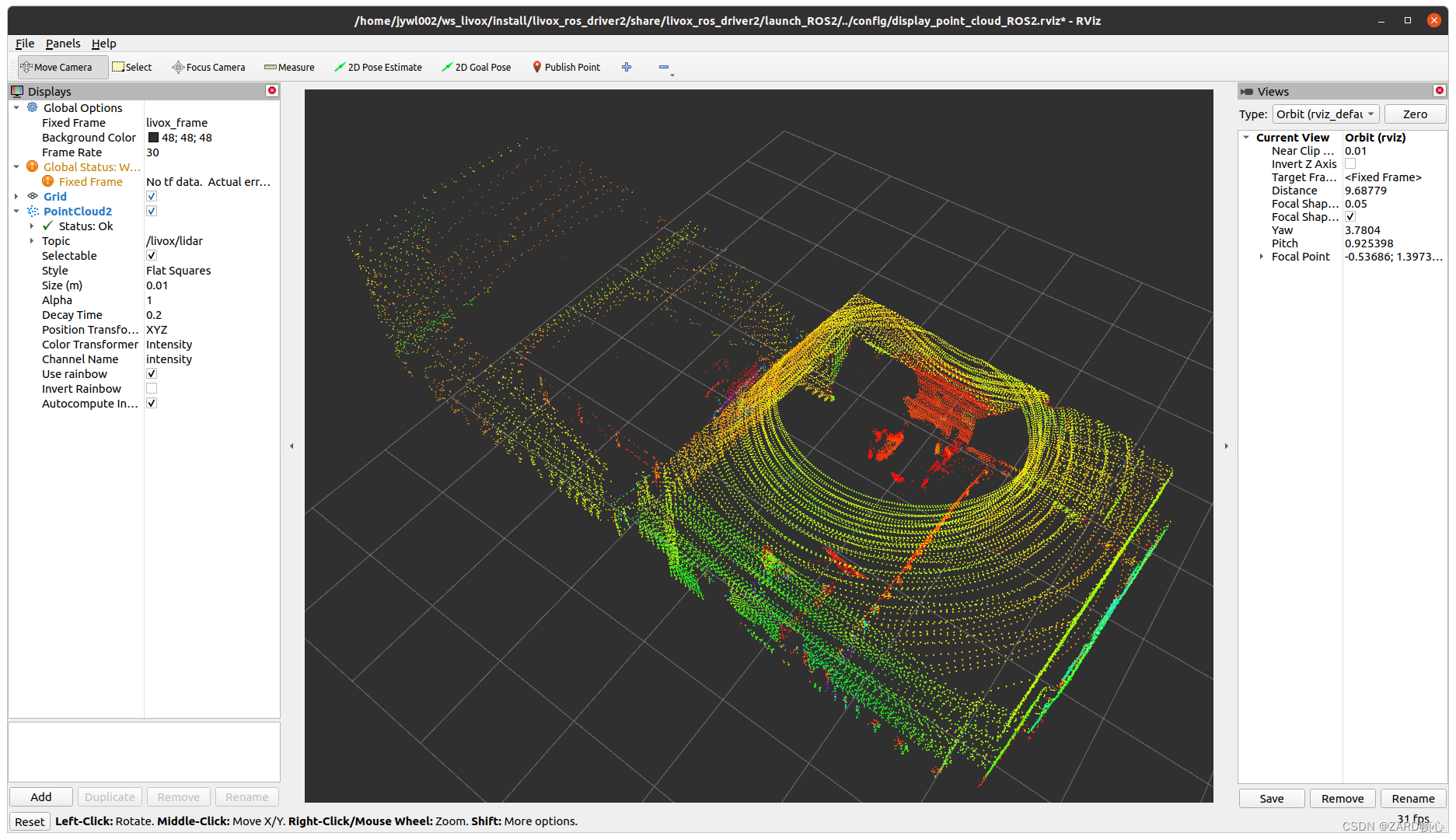This screenshot has width=1456, height=840.
Task: Open the Help menu
Action: 103,44
